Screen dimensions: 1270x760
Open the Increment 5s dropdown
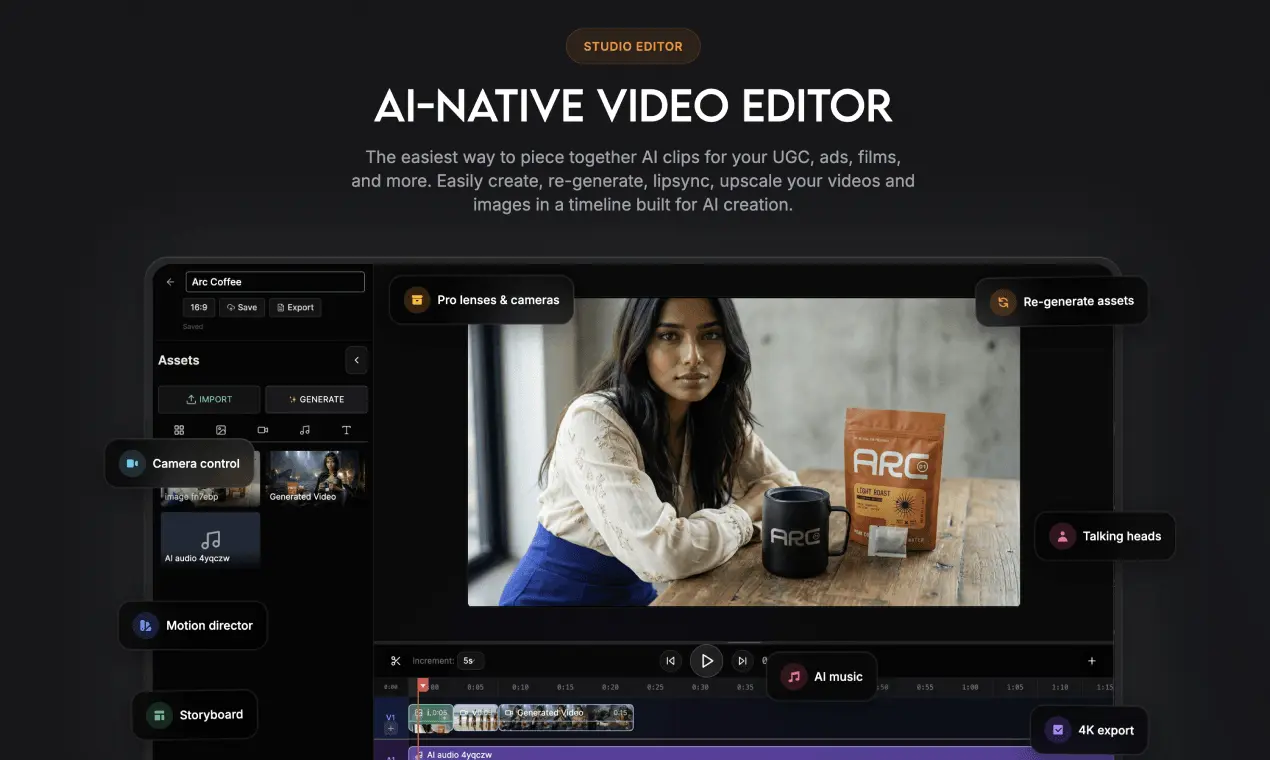click(470, 661)
